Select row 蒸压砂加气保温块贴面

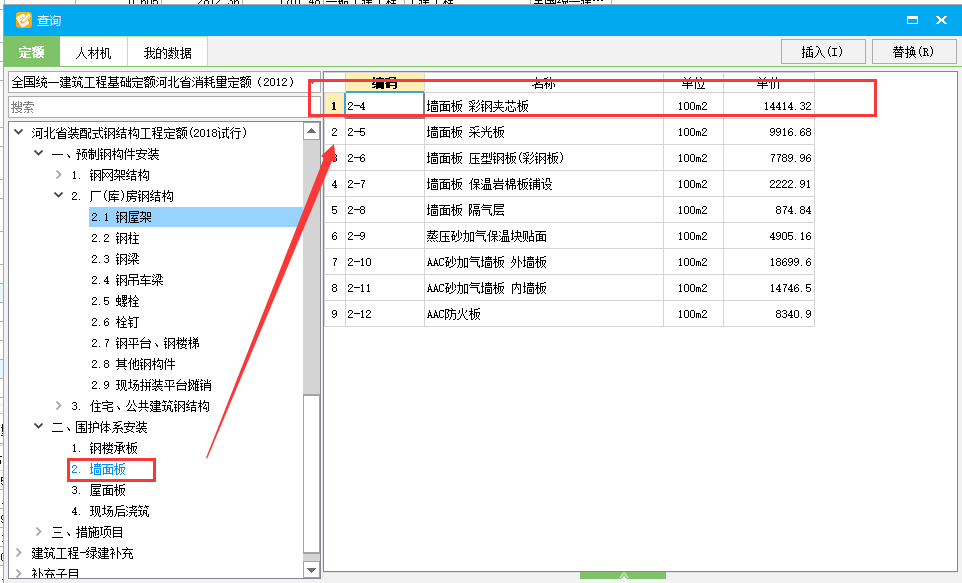point(569,236)
